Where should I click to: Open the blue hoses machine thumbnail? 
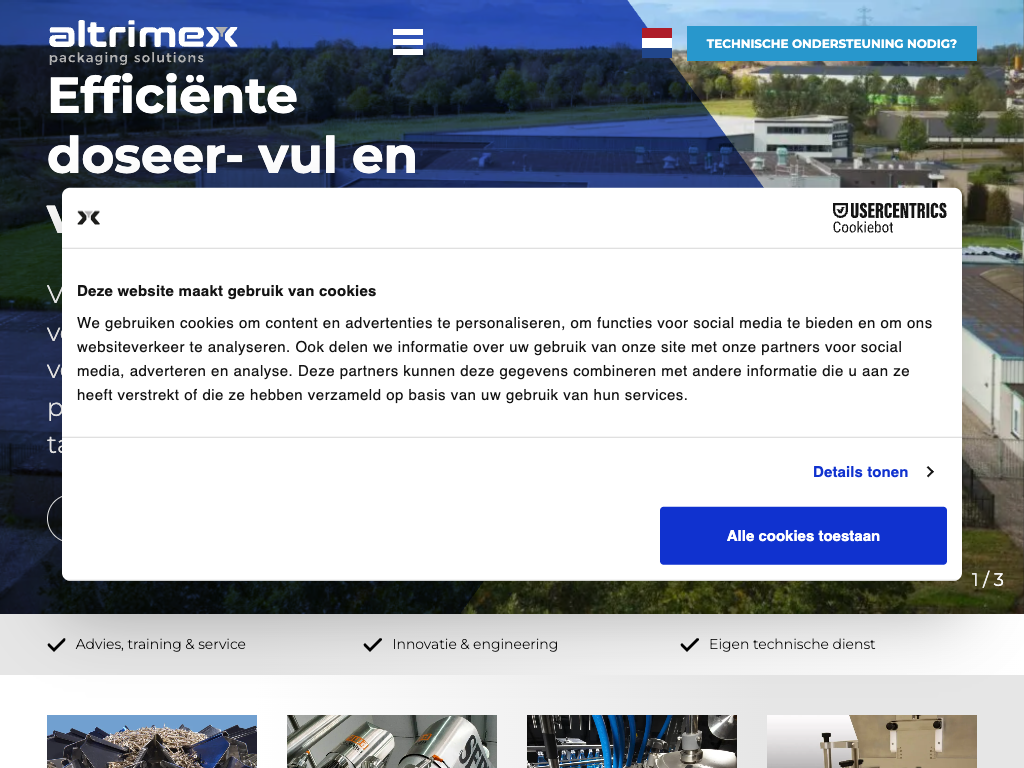pyautogui.click(x=632, y=741)
